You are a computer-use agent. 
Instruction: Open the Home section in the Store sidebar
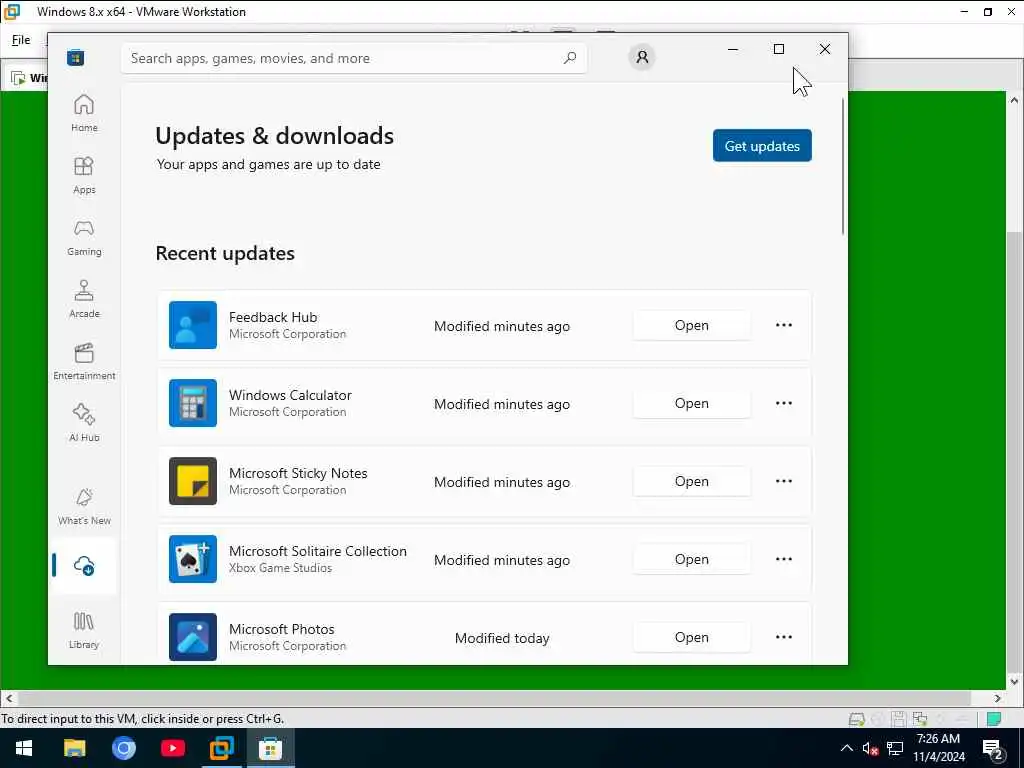point(84,114)
